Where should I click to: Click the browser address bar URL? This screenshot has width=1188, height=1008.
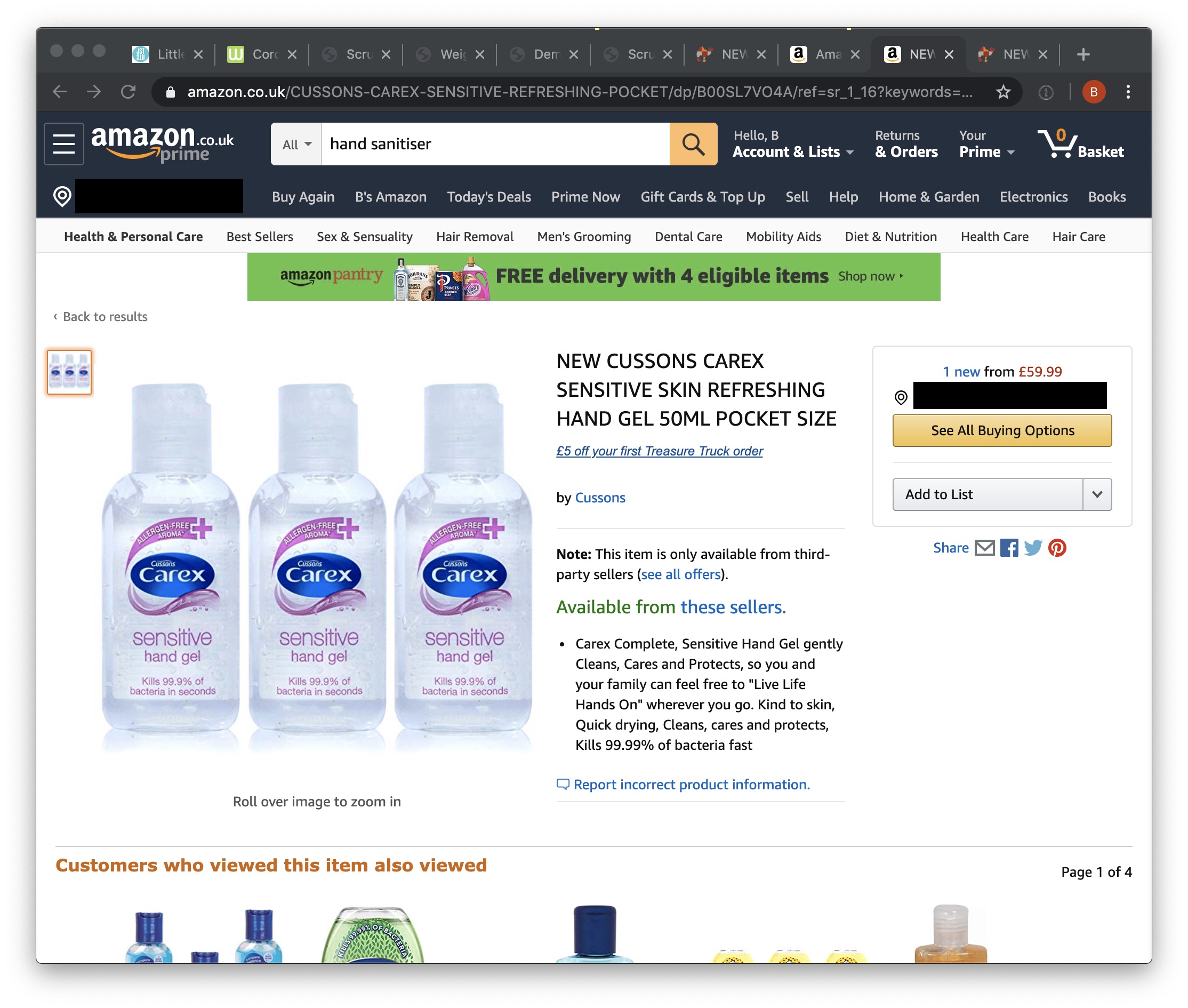[579, 92]
